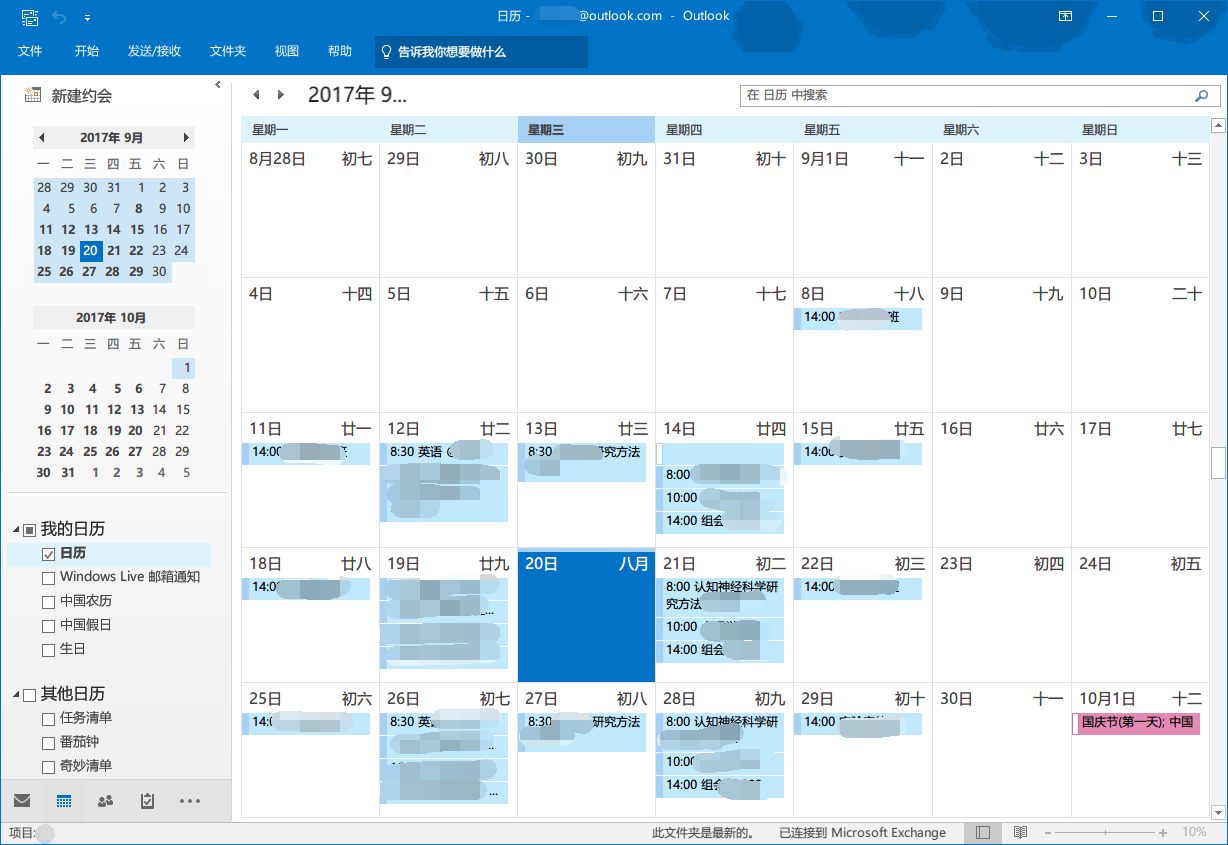Screen dimensions: 1228x845
Task: Uncheck the 日历 calendar checkbox
Action: [x=48, y=554]
